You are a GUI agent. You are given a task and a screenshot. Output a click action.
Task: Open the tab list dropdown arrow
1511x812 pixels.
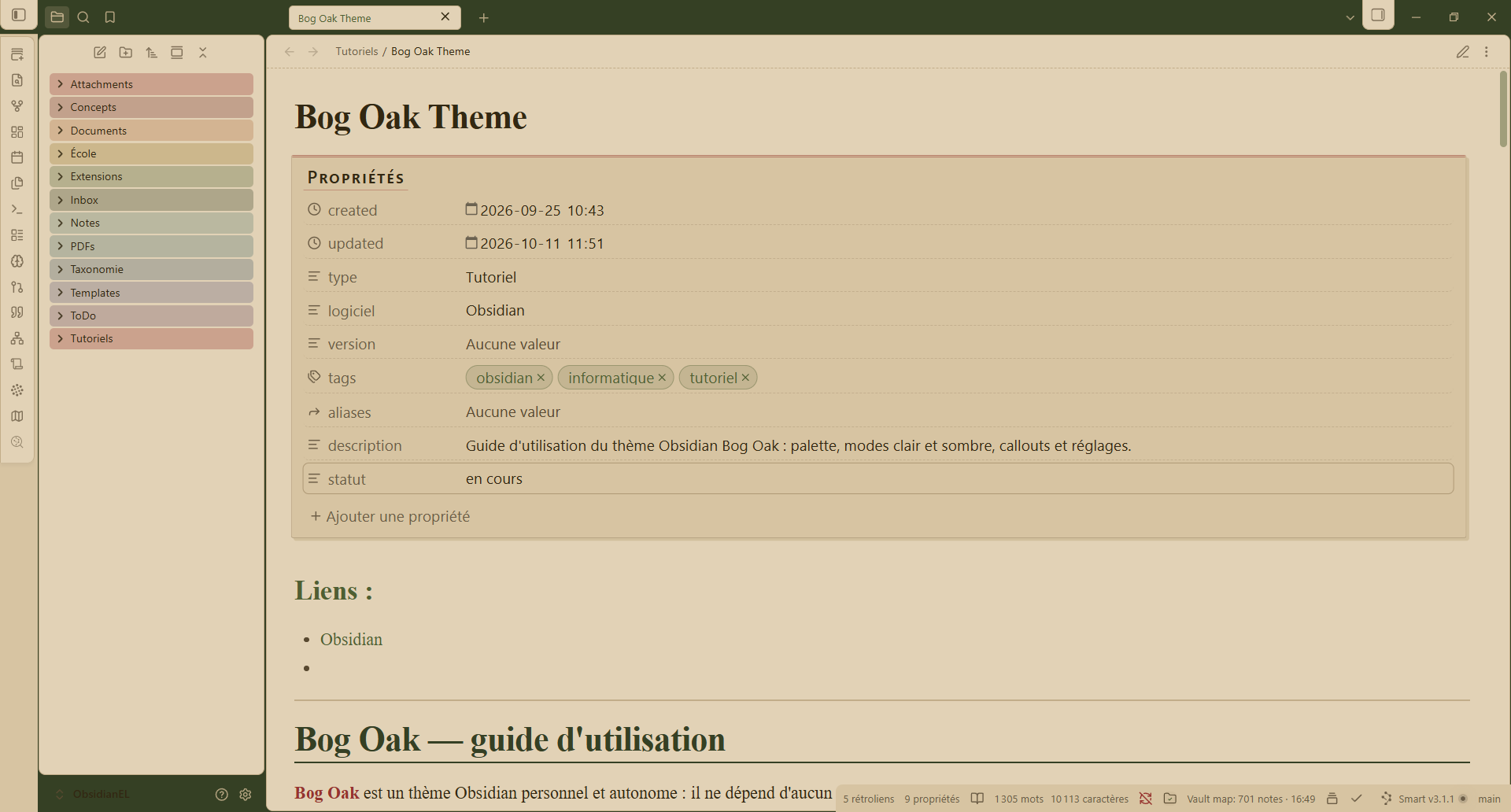[1350, 17]
